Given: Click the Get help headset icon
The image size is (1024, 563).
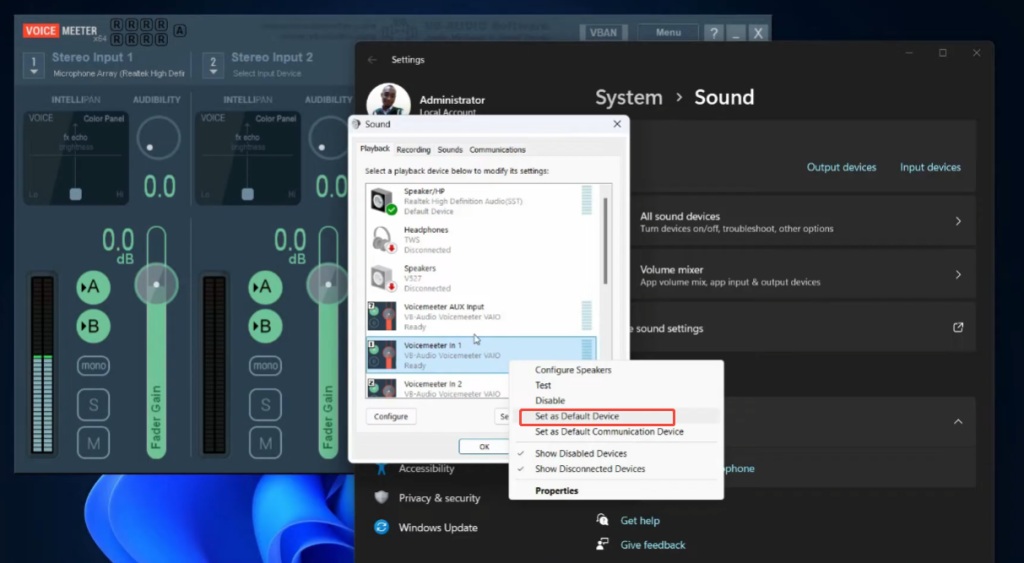Looking at the screenshot, I should click(x=602, y=520).
